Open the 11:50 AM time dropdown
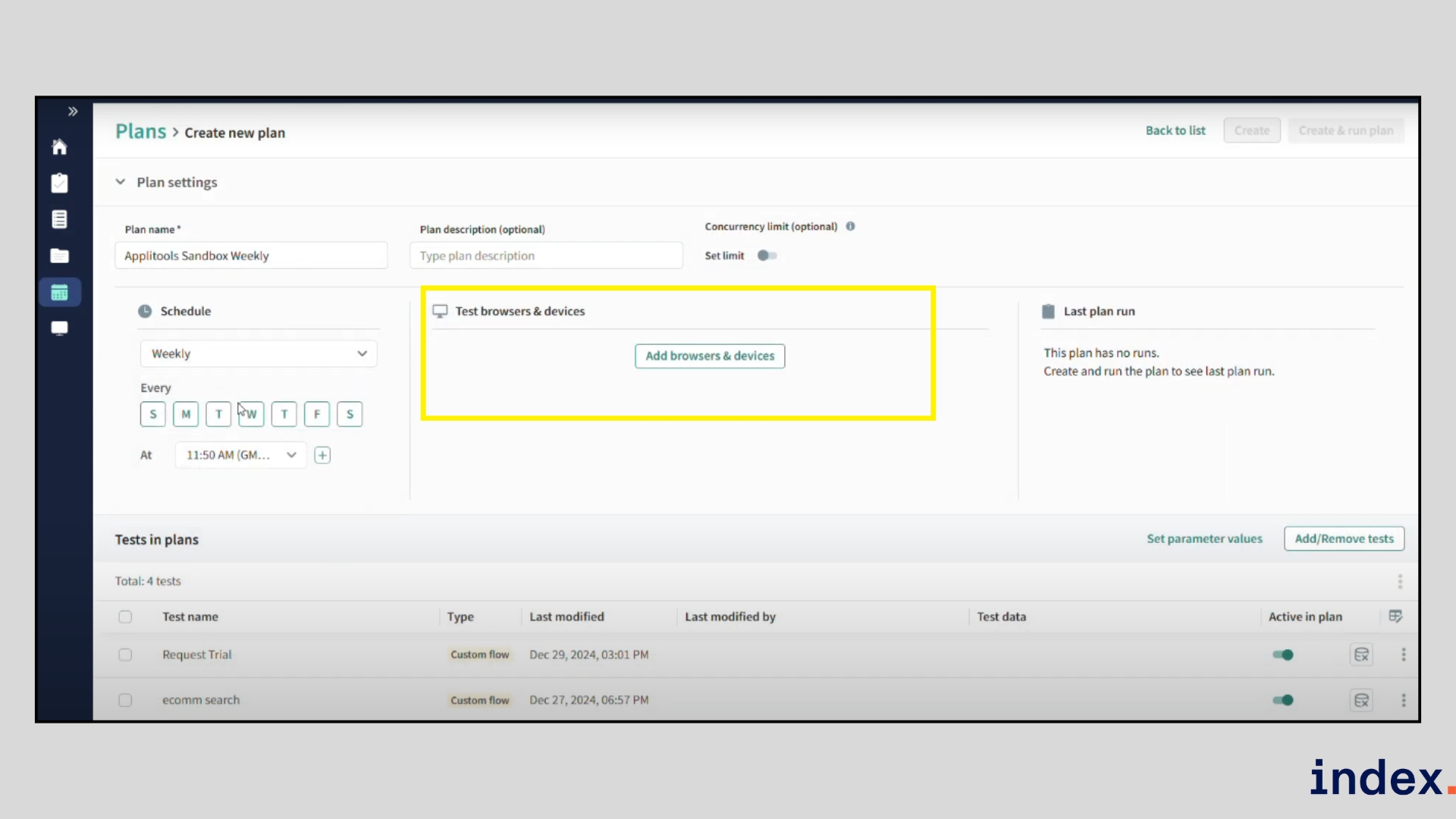This screenshot has height=819, width=1456. tap(240, 455)
